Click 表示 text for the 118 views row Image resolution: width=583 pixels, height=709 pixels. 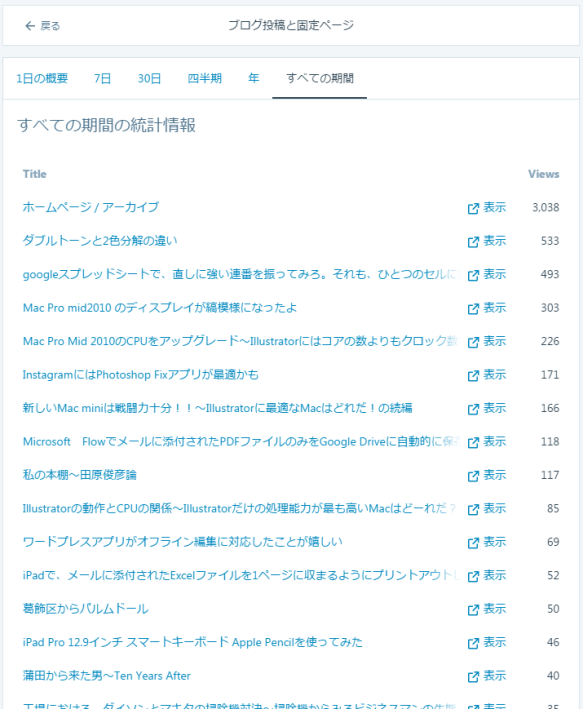[x=495, y=441]
